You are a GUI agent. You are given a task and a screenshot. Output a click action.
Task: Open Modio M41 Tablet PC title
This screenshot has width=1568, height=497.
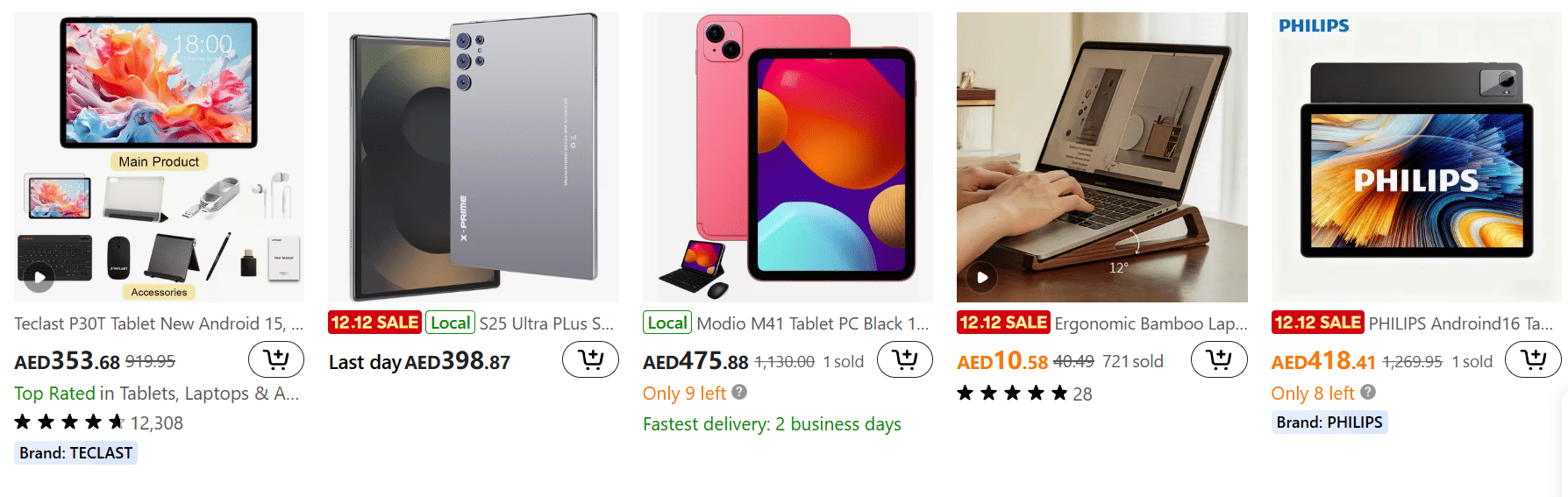click(811, 323)
